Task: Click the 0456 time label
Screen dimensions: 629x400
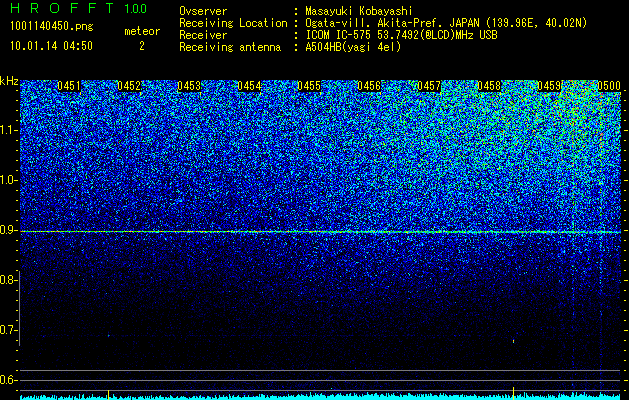Action: [369, 86]
